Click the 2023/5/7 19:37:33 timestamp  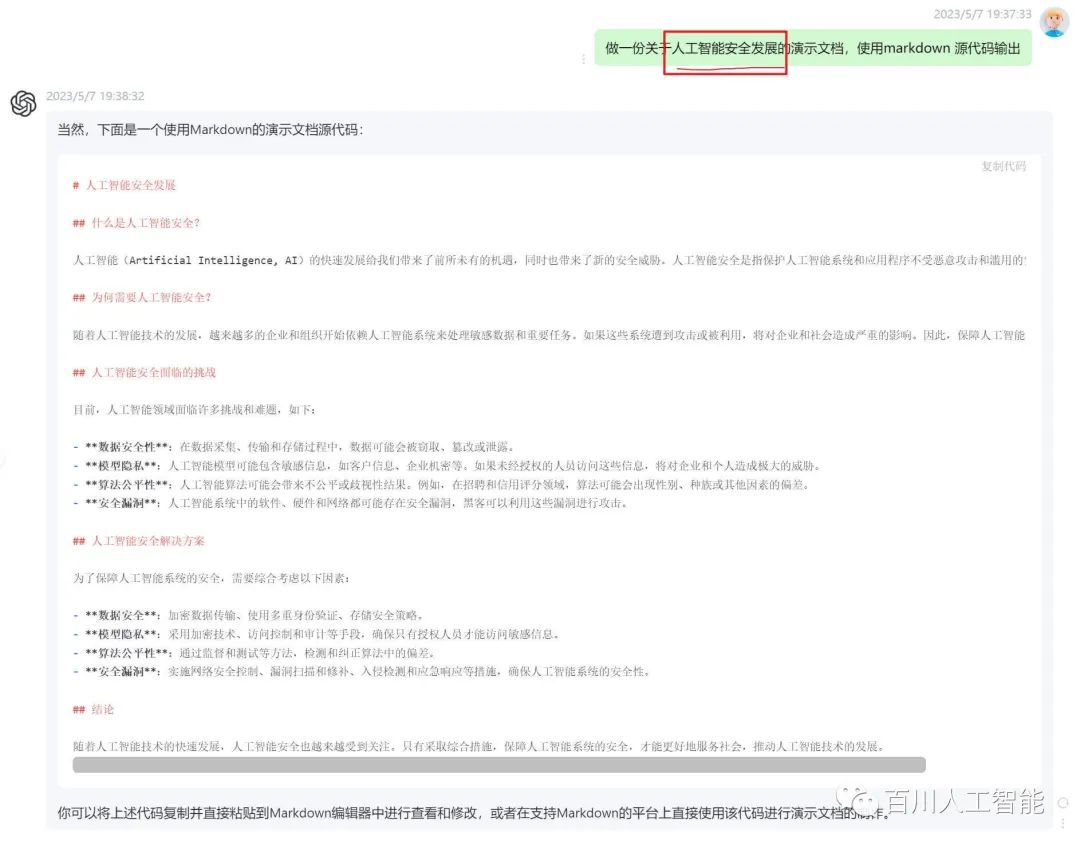pos(985,14)
